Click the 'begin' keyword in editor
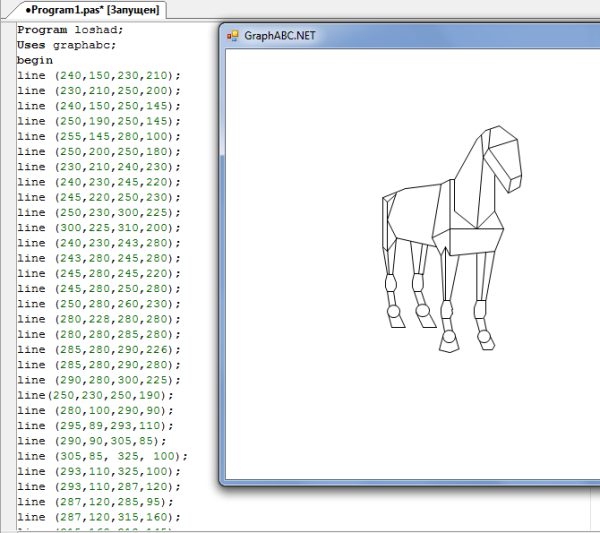Viewport: 600px width, 533px height. coord(34,60)
